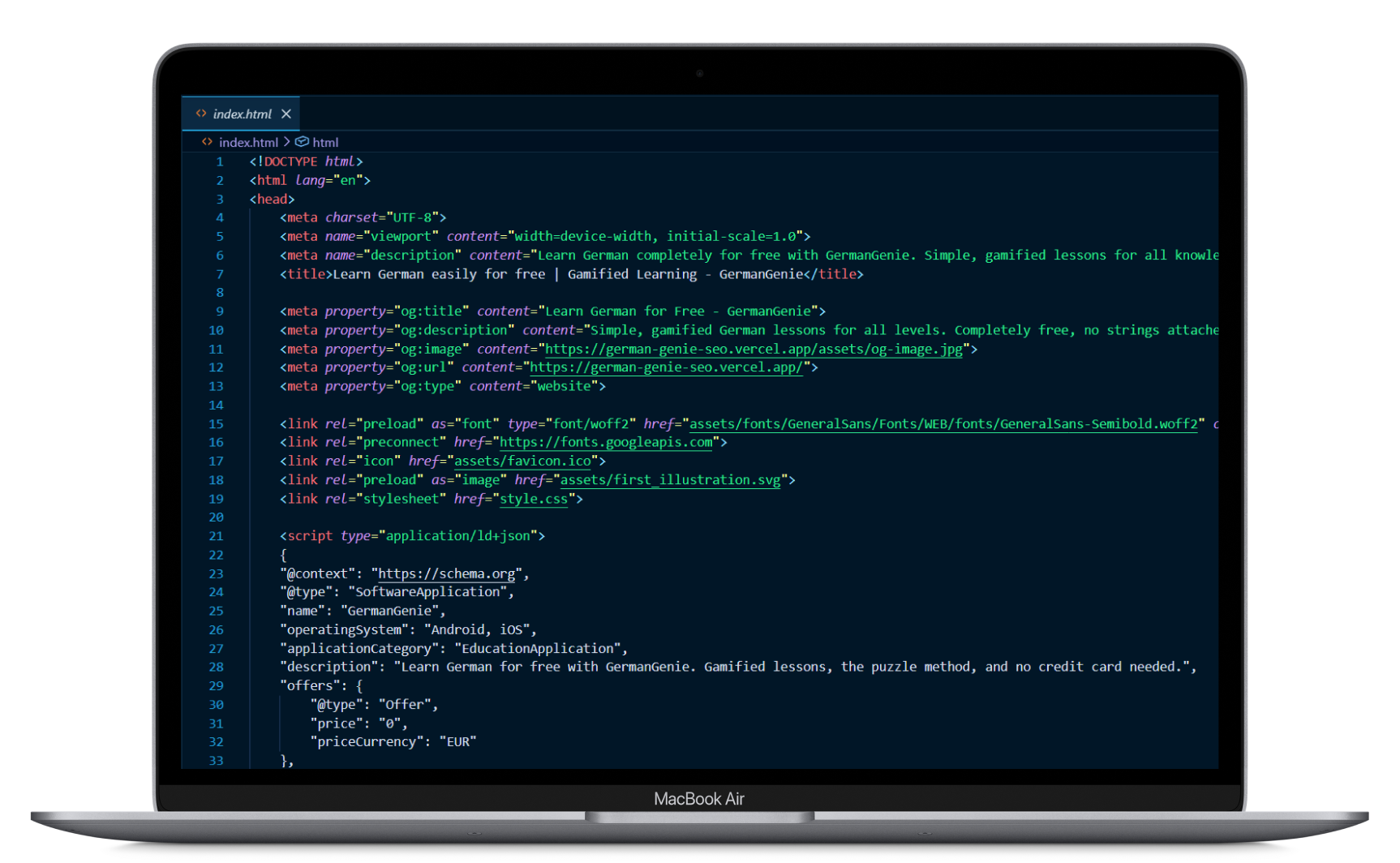The height and width of the screenshot is (863, 1400).
Task: Click the html cube symbol icon
Action: click(x=302, y=142)
